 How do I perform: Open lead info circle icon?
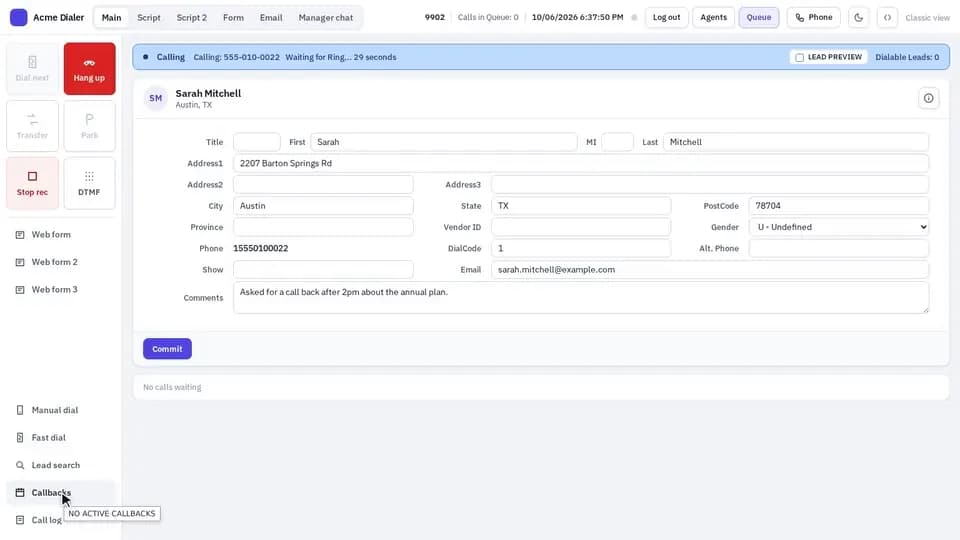[929, 98]
